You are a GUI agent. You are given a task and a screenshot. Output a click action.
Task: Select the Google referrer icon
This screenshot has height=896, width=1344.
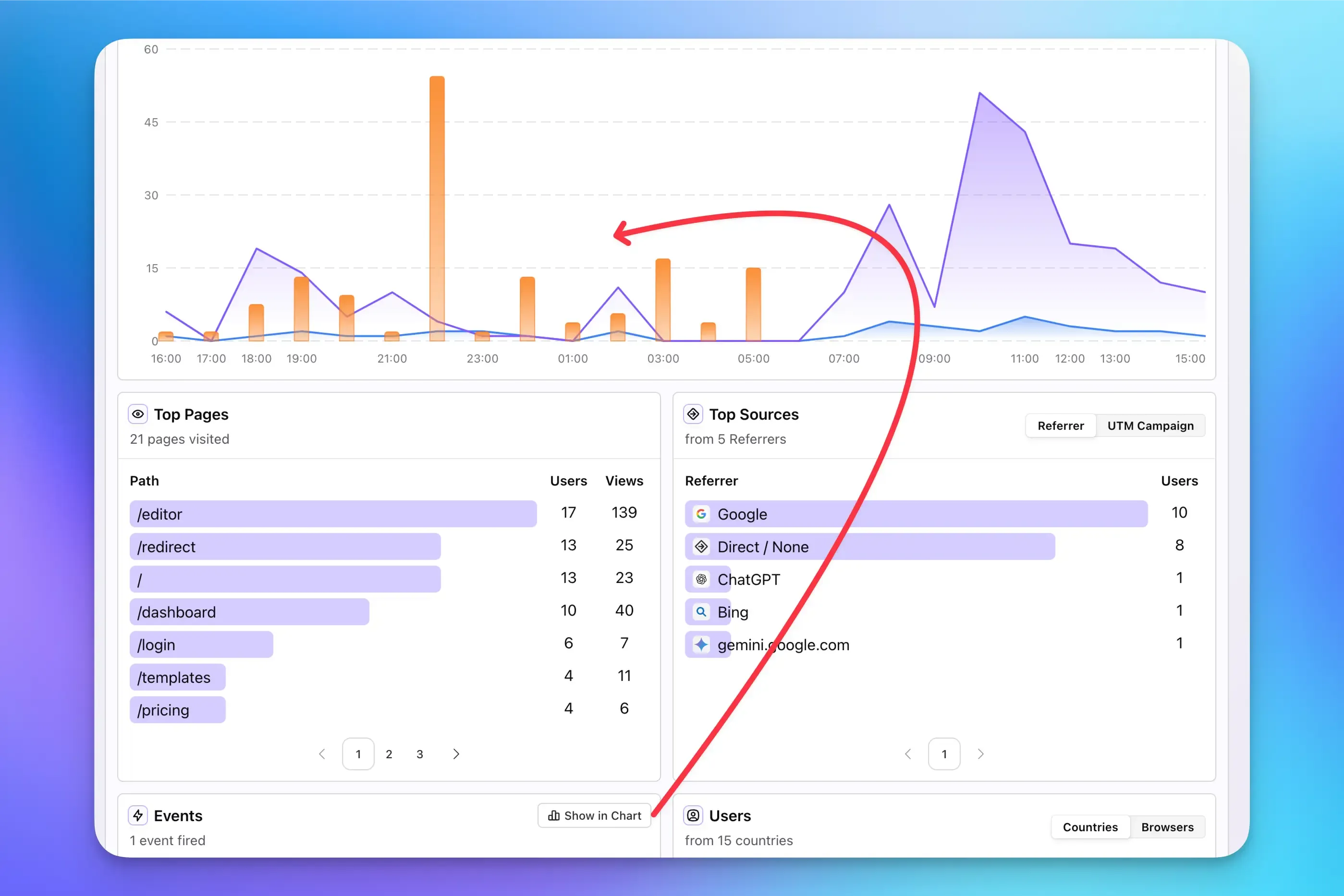(701, 513)
